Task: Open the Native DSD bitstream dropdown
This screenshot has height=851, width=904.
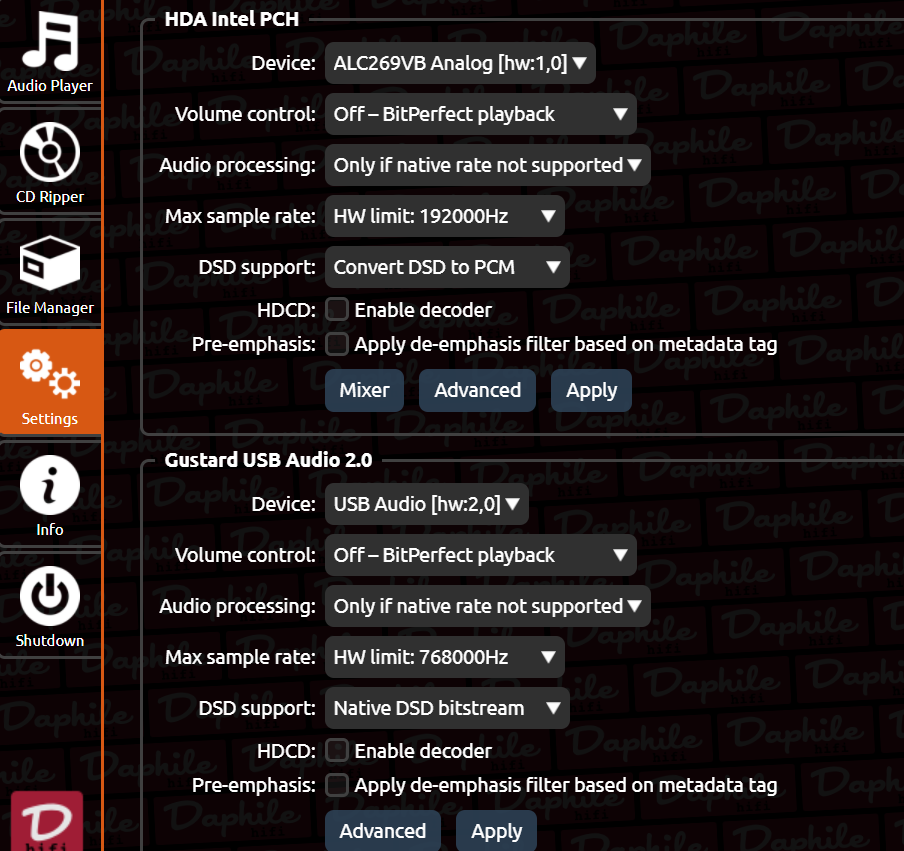Action: pyautogui.click(x=447, y=708)
